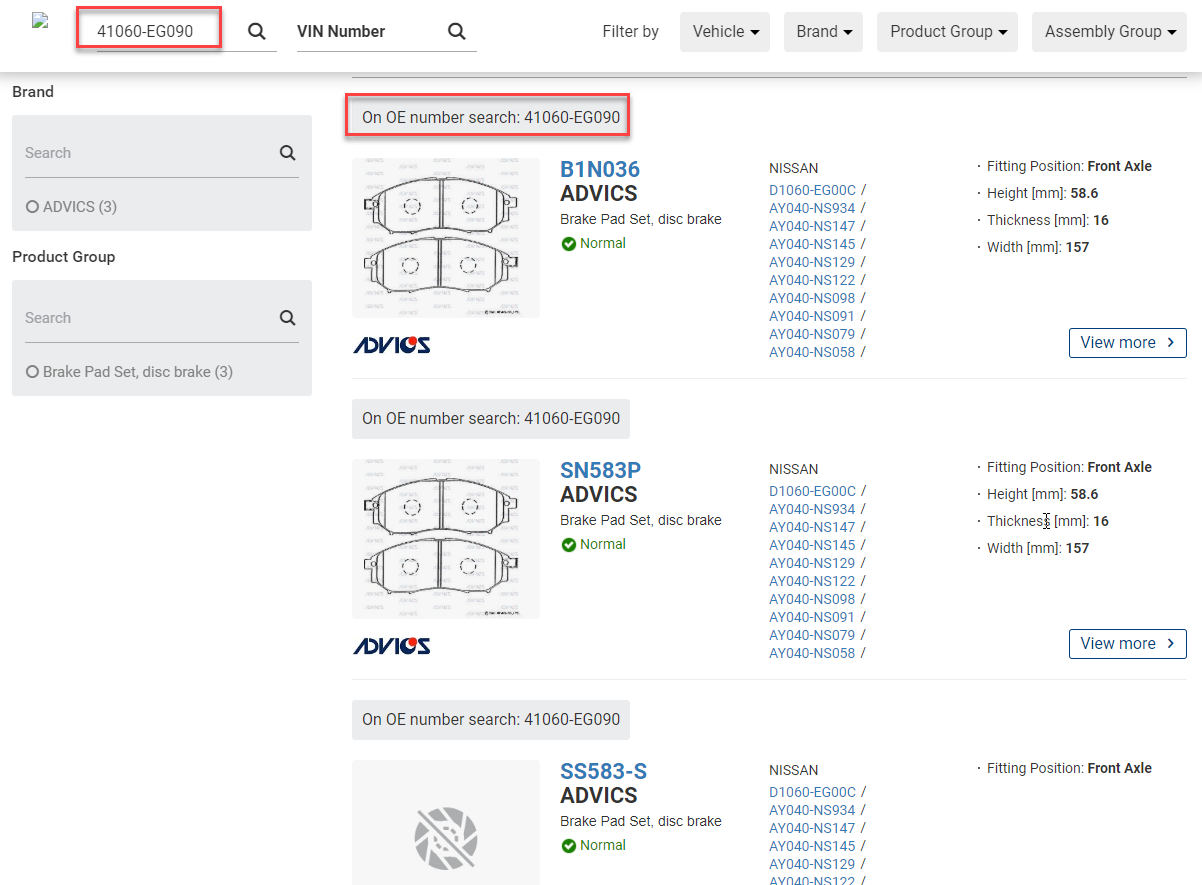Open View more for SN583P
Viewport: 1202px width, 885px height.
coord(1128,644)
